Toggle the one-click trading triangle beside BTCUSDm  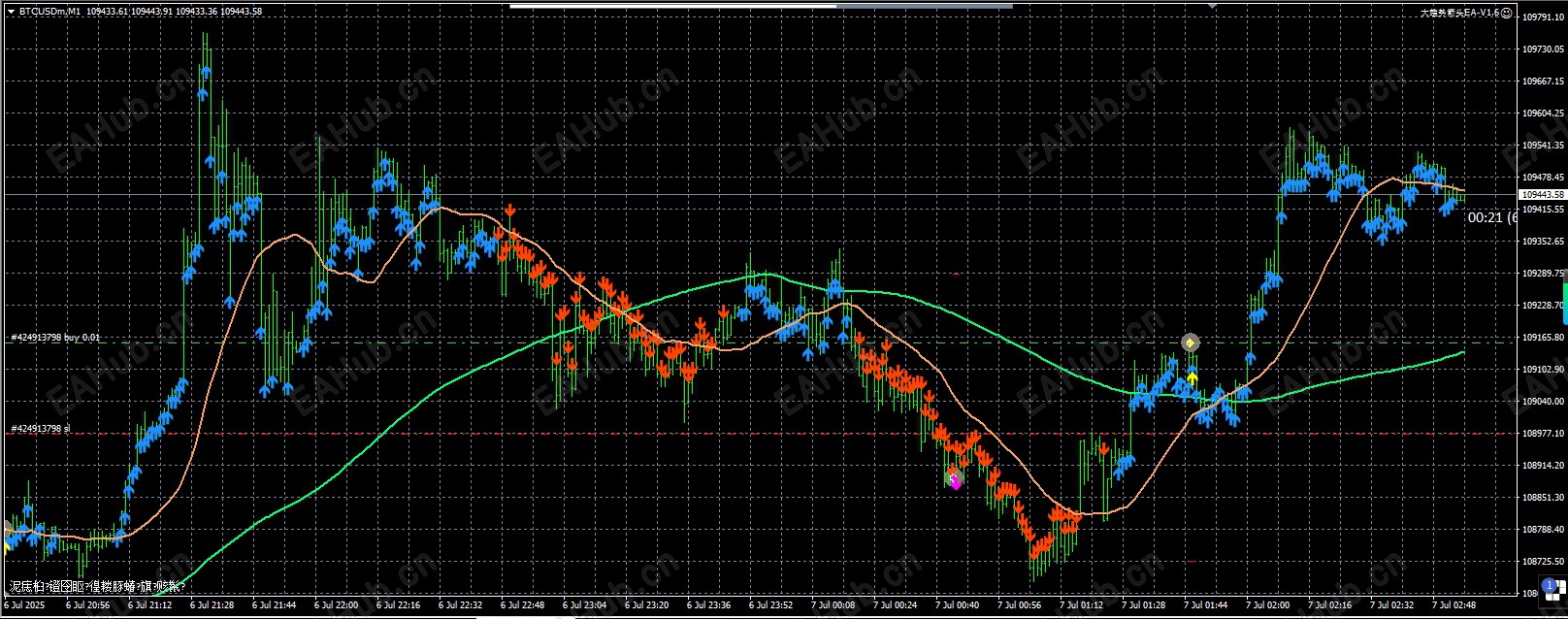click(12, 12)
